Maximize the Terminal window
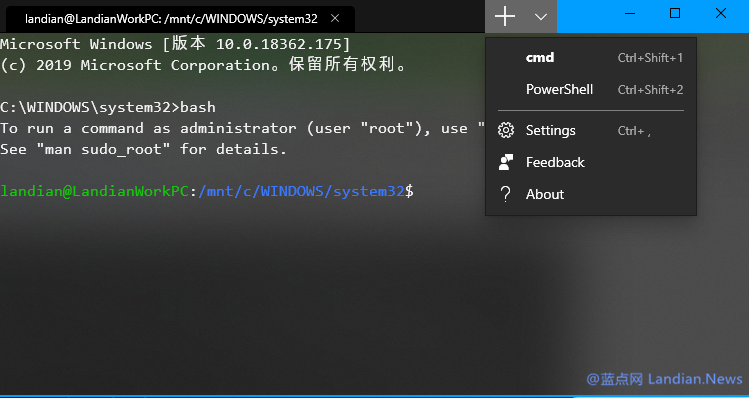 pyautogui.click(x=675, y=13)
